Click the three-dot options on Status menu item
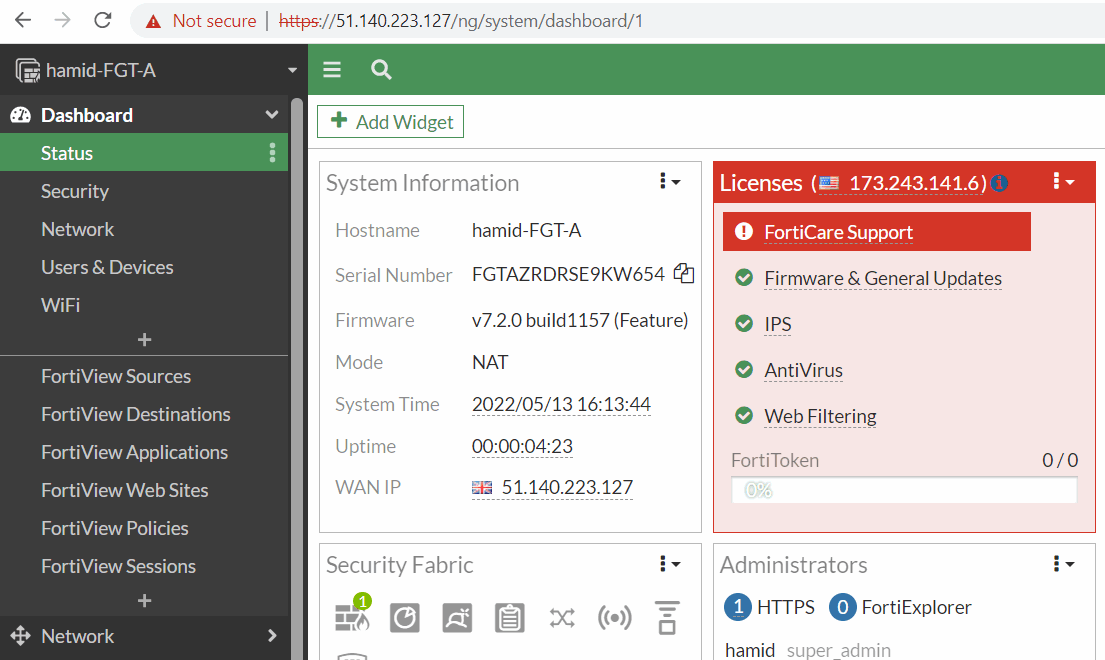The height and width of the screenshot is (660, 1105). (x=272, y=152)
